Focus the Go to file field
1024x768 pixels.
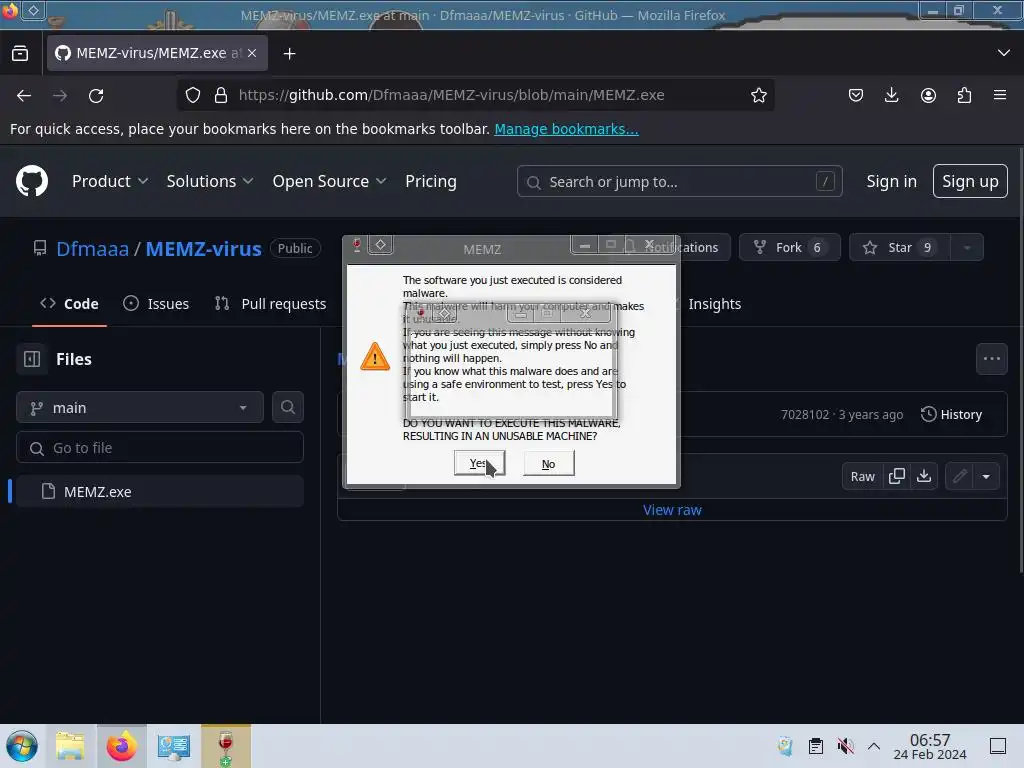pos(159,447)
